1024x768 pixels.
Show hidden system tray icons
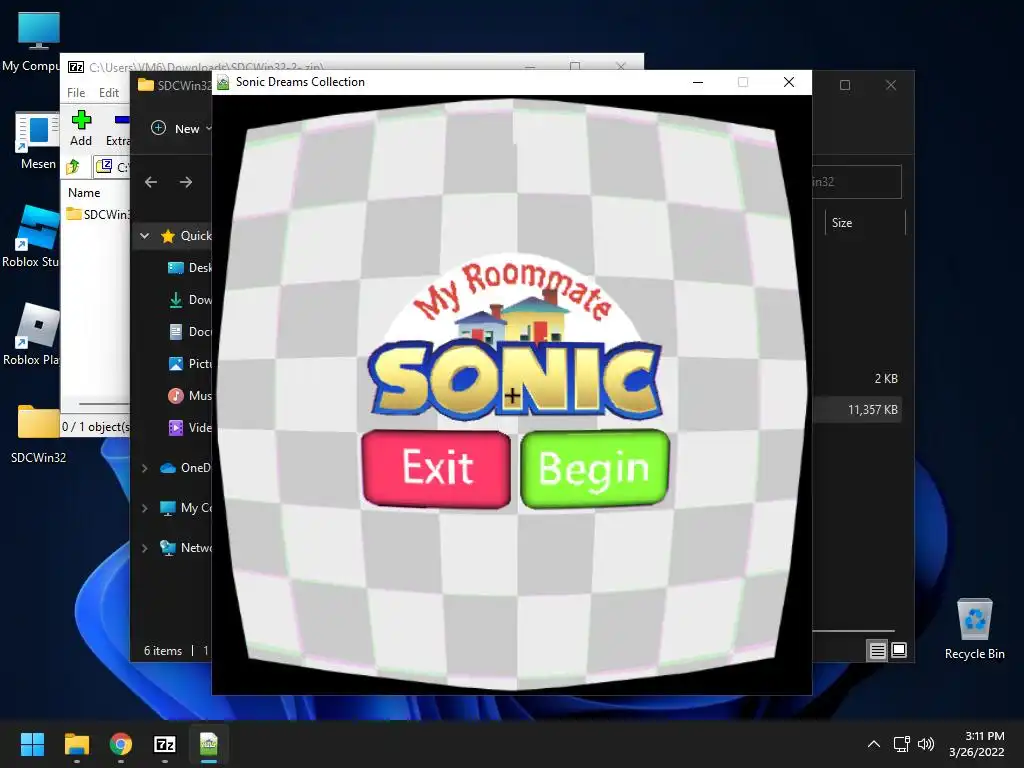tap(874, 744)
